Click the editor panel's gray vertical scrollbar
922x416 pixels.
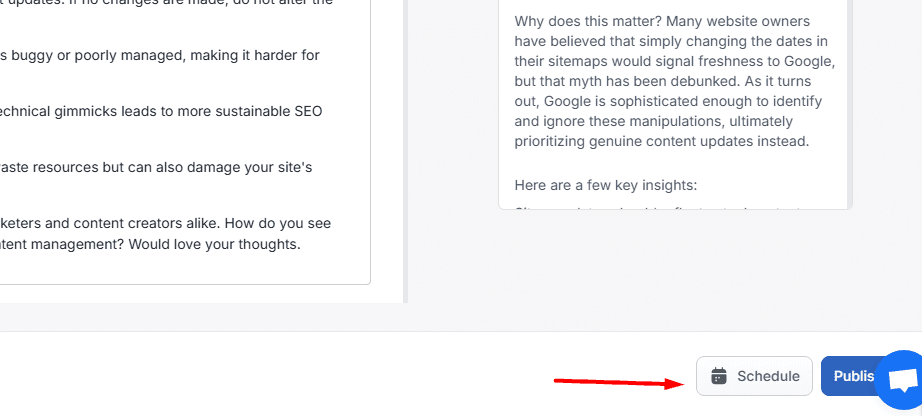[405, 151]
